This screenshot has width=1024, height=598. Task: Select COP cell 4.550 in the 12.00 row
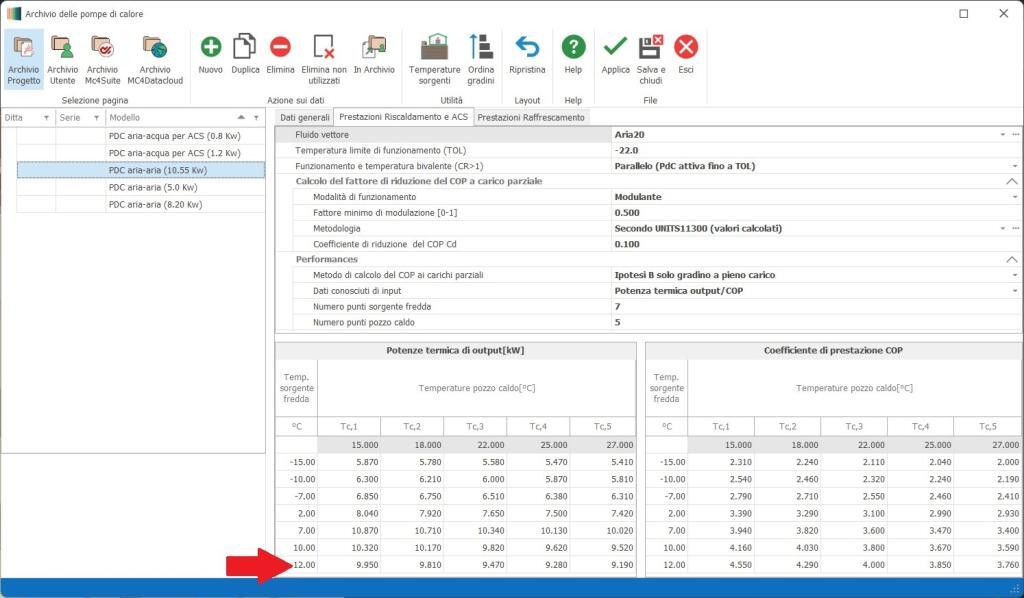point(722,565)
